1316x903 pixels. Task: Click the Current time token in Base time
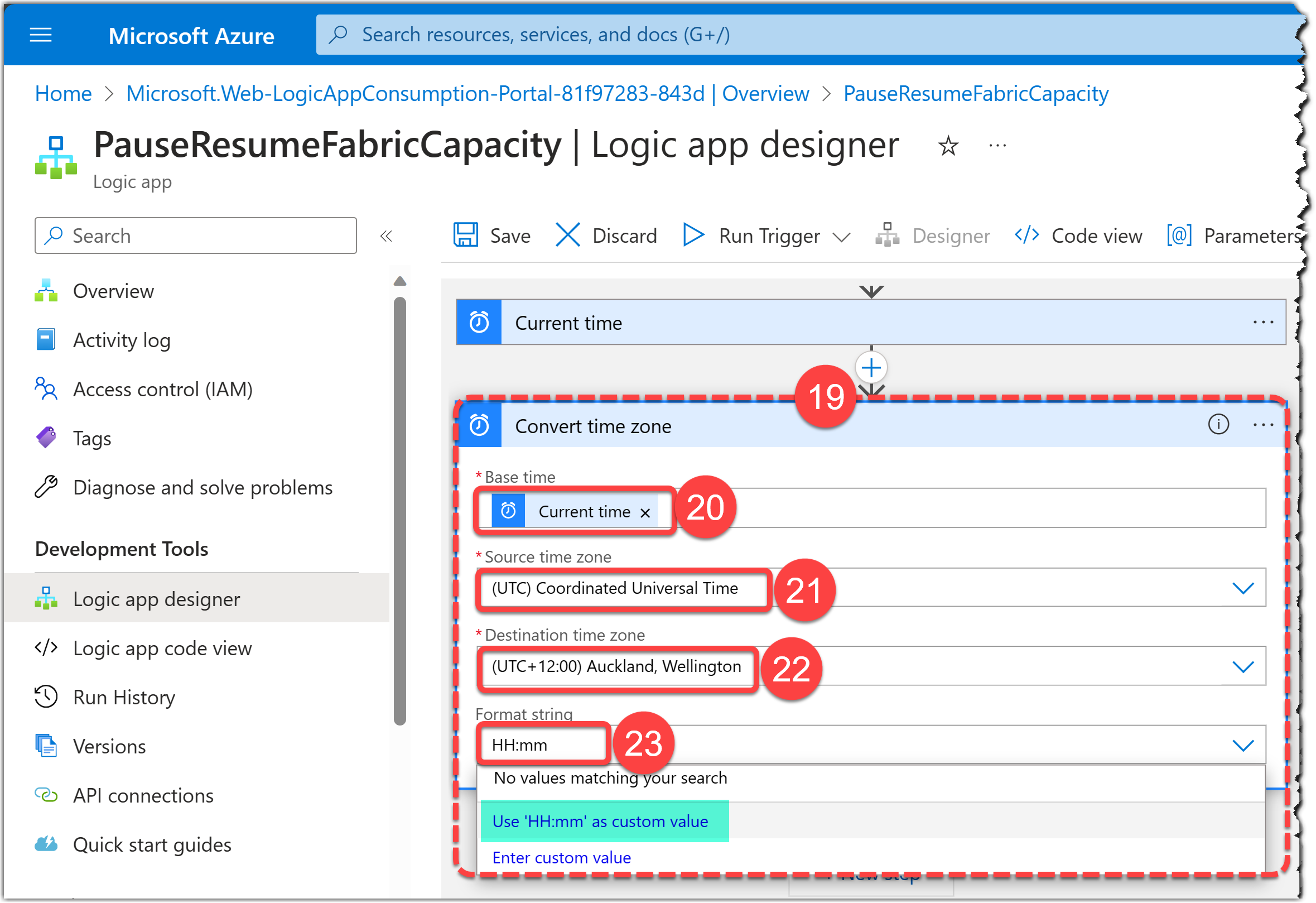575,512
